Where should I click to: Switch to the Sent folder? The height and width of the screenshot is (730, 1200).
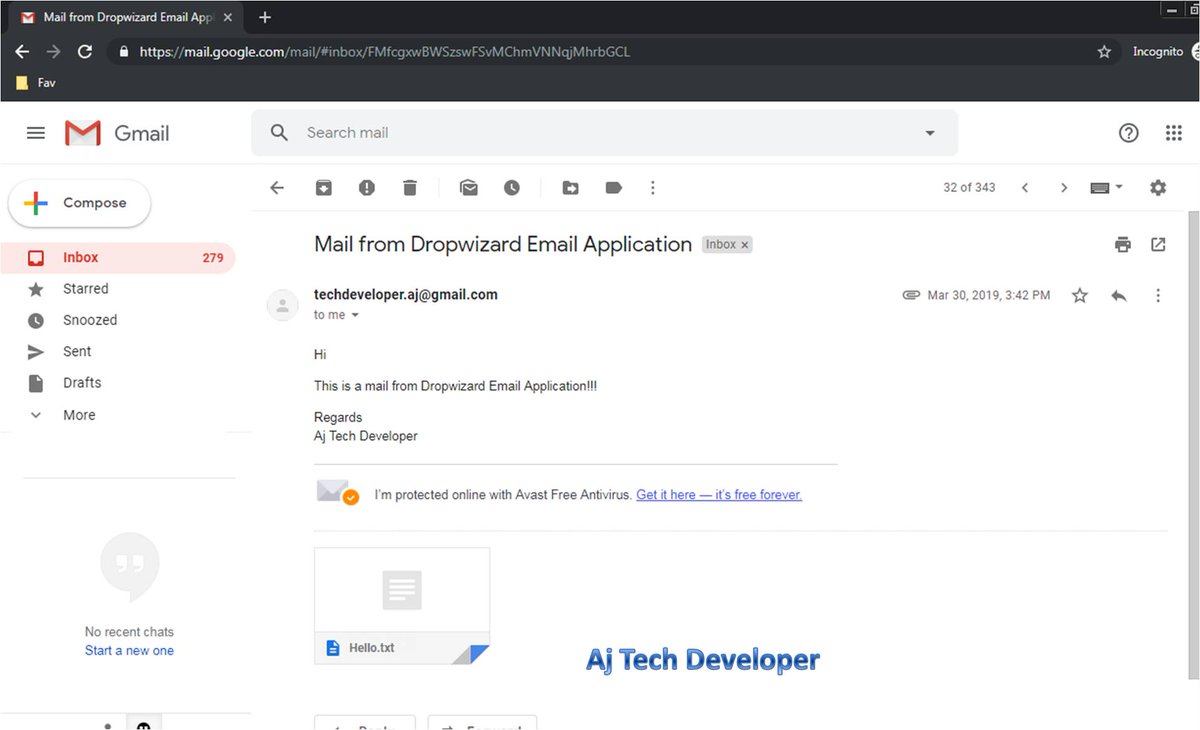click(x=78, y=351)
